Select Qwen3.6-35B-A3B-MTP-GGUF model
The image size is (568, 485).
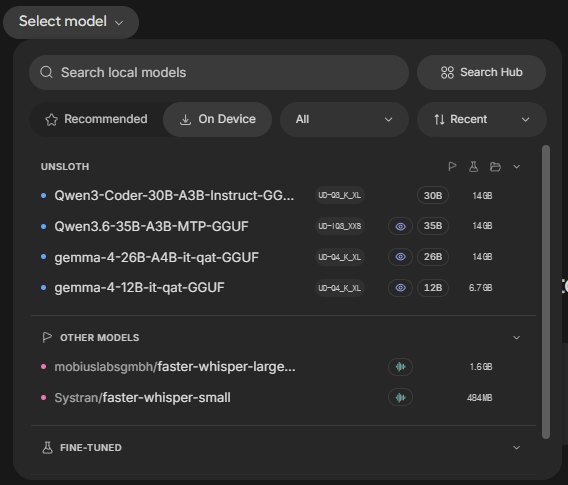click(151, 226)
